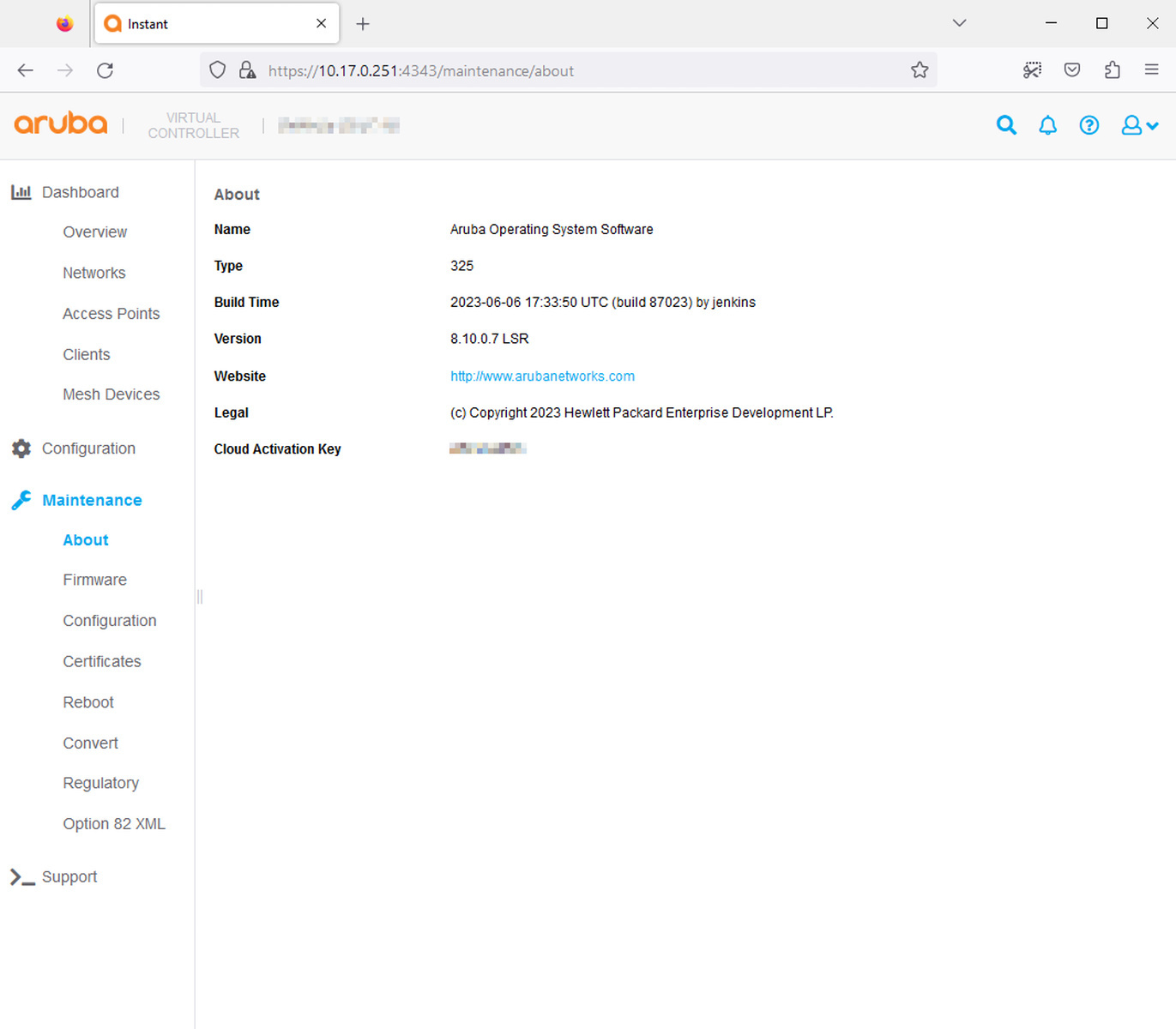Click the VIRTUAL CONTROLLER header label
This screenshot has height=1029, width=1176.
click(x=194, y=125)
